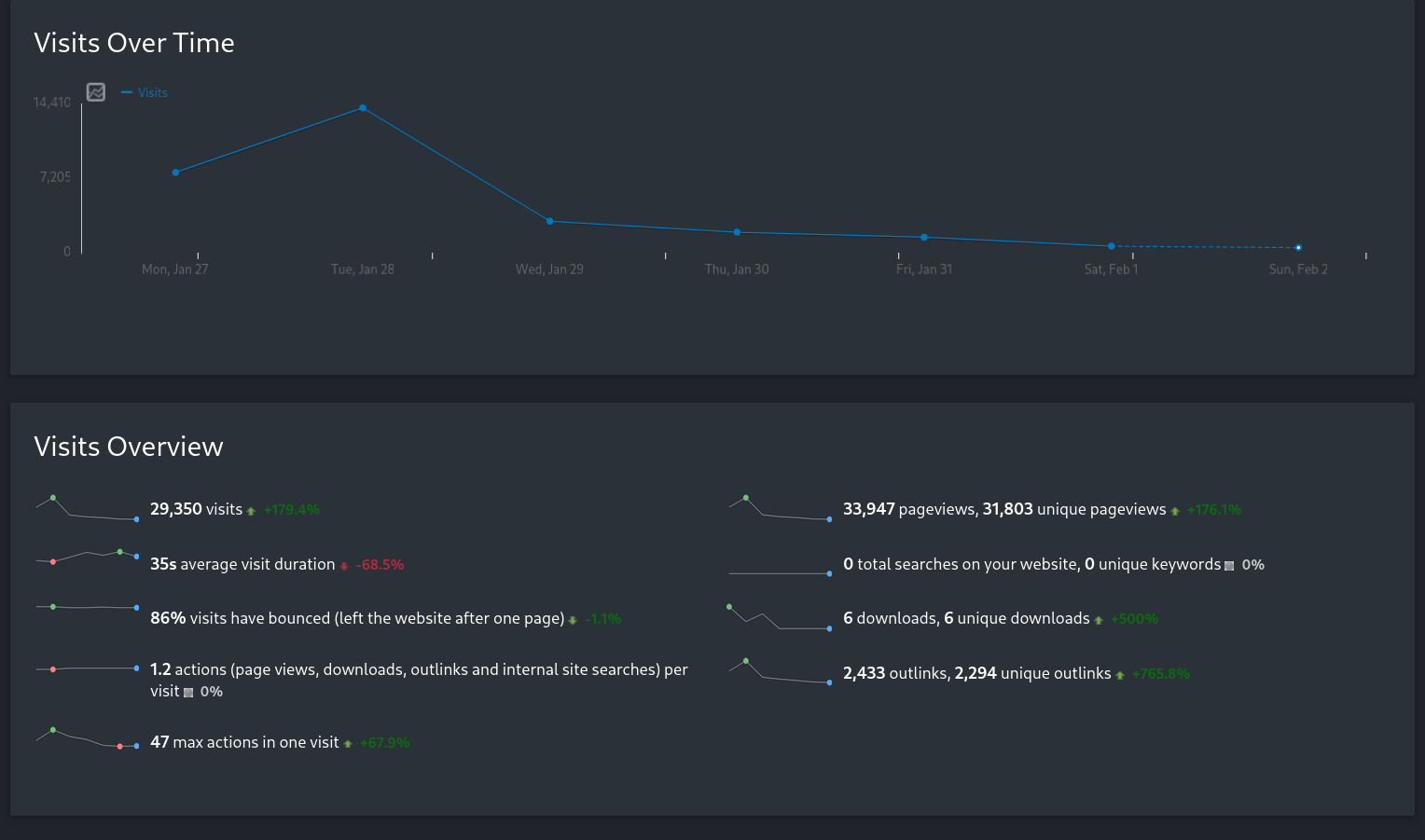Open the 47 max actions sparkline
Image resolution: width=1425 pixels, height=840 pixels.
[87, 738]
